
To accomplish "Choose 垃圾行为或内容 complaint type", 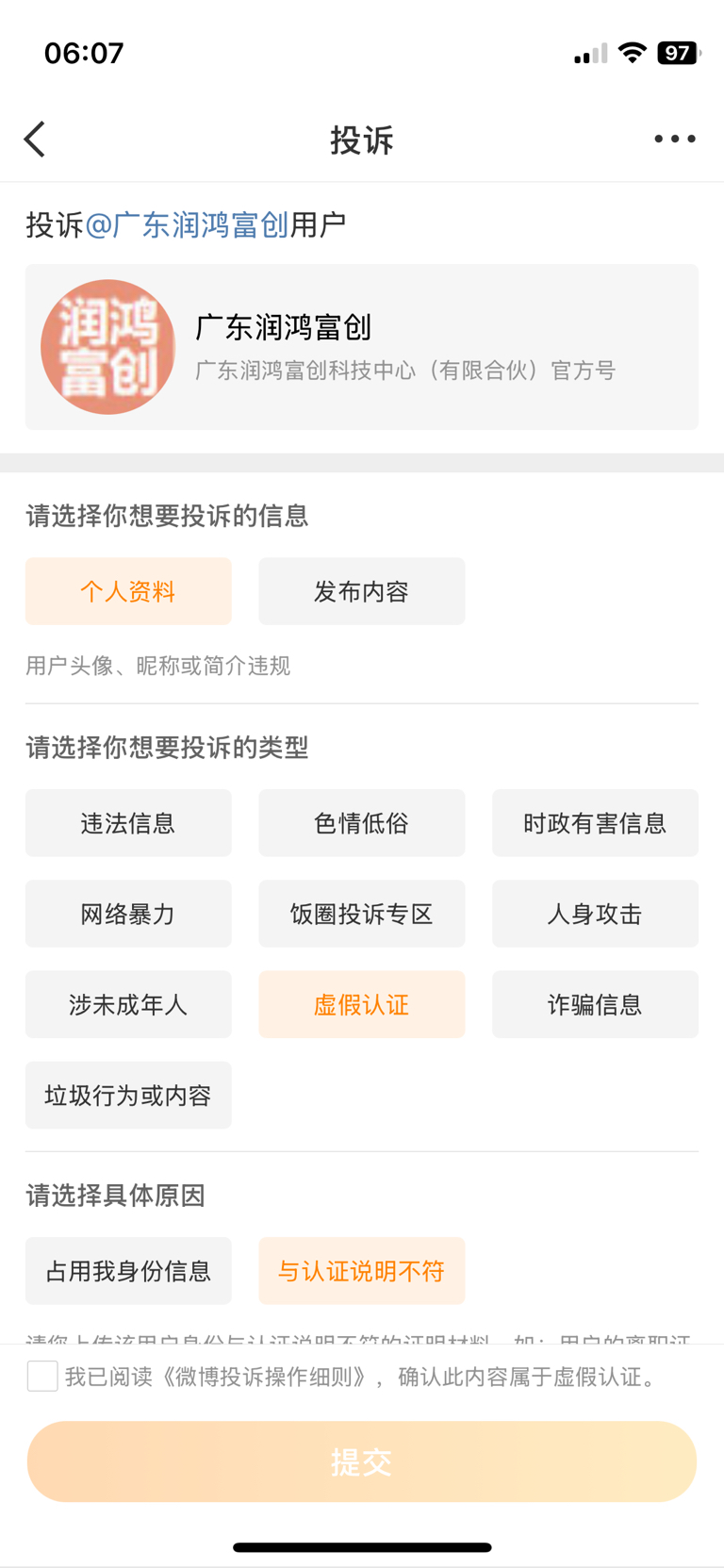I will (x=128, y=1095).
